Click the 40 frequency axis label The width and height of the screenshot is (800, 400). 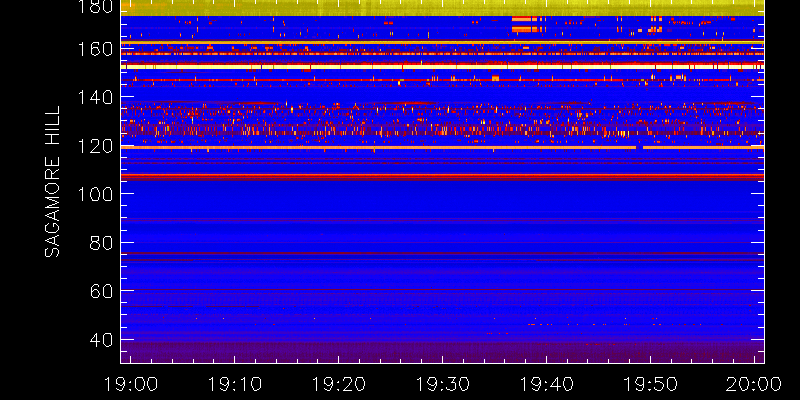[x=101, y=339]
